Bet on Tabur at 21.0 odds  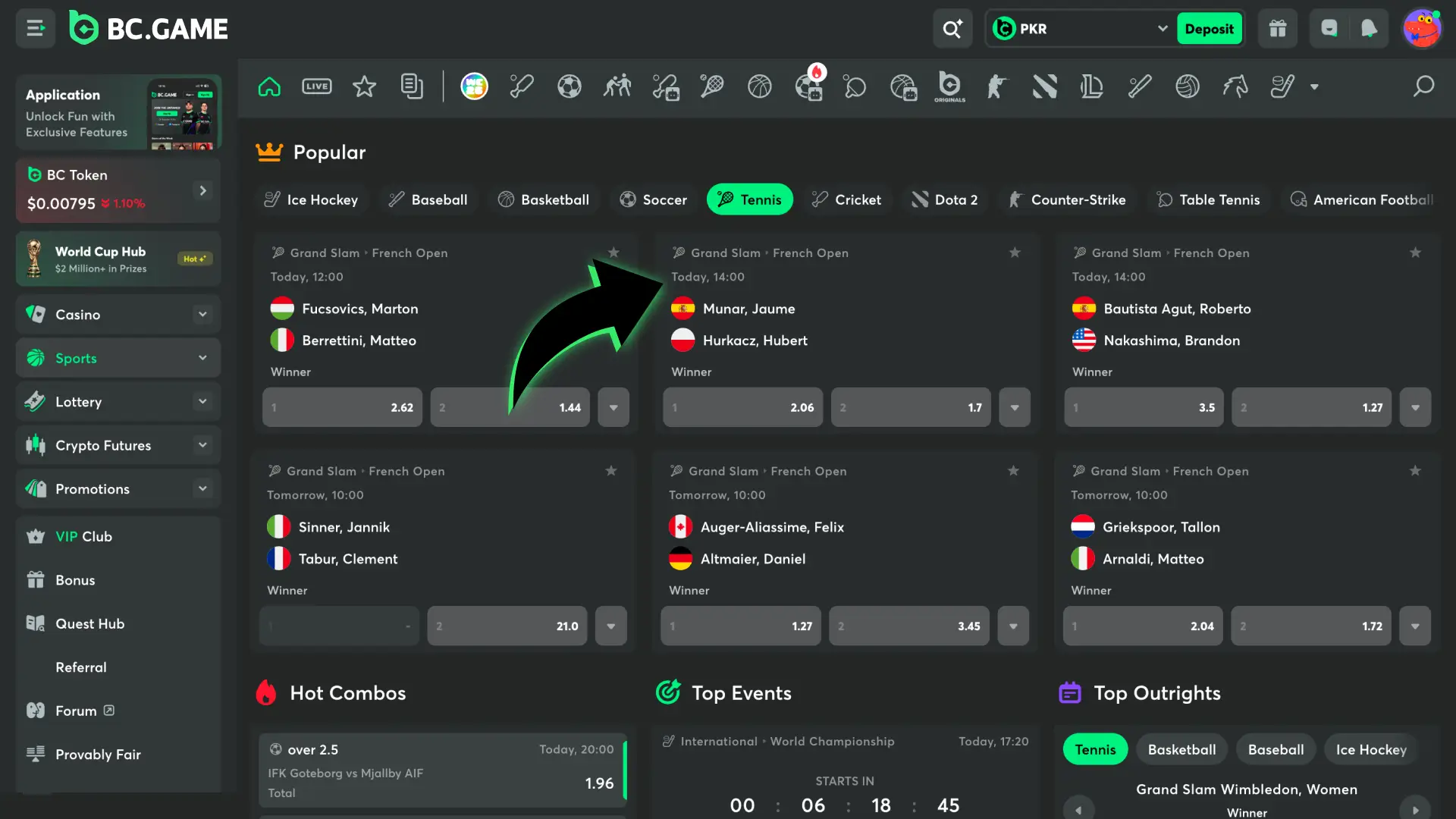(507, 626)
